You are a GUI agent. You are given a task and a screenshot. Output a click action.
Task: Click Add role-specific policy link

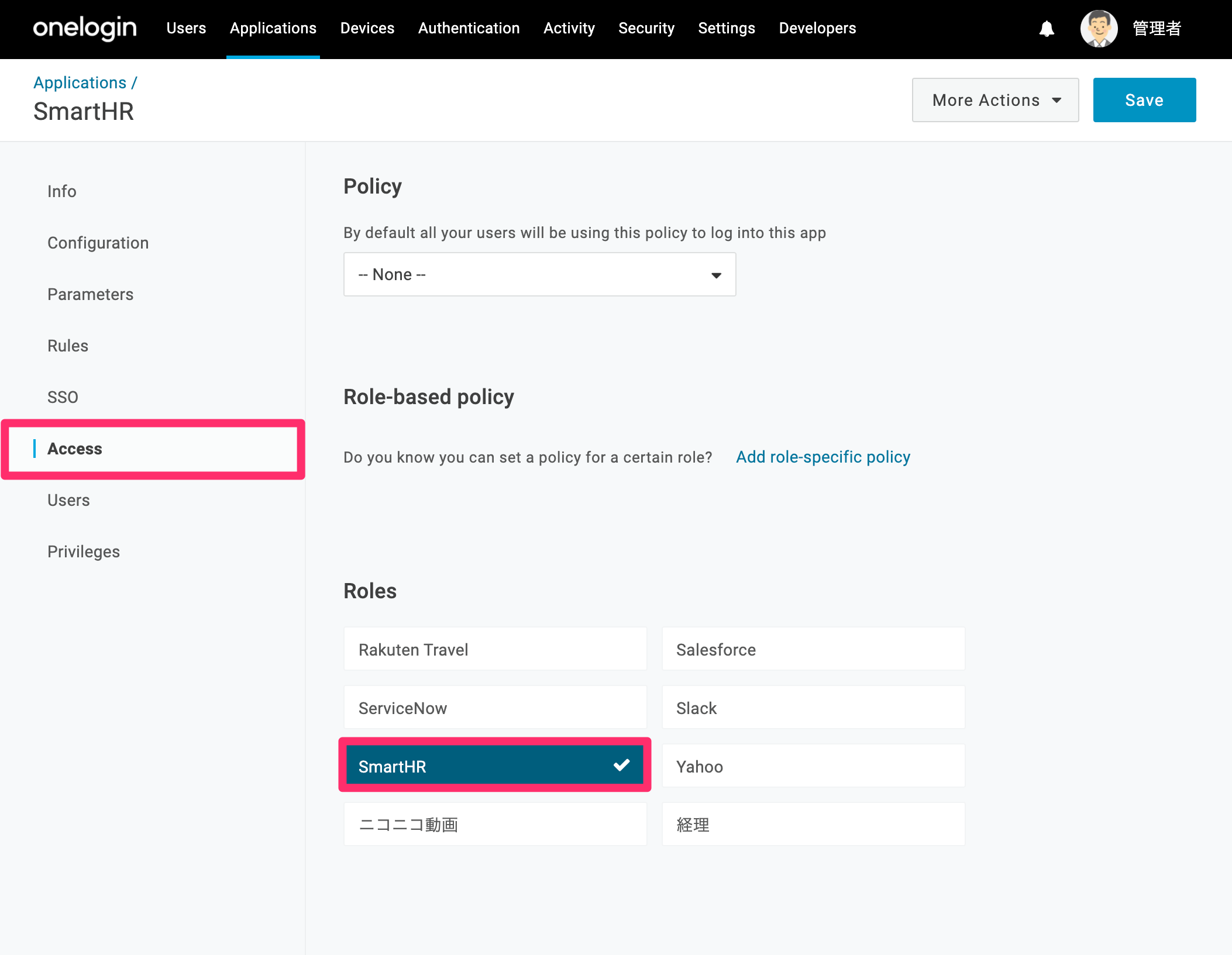pos(823,457)
